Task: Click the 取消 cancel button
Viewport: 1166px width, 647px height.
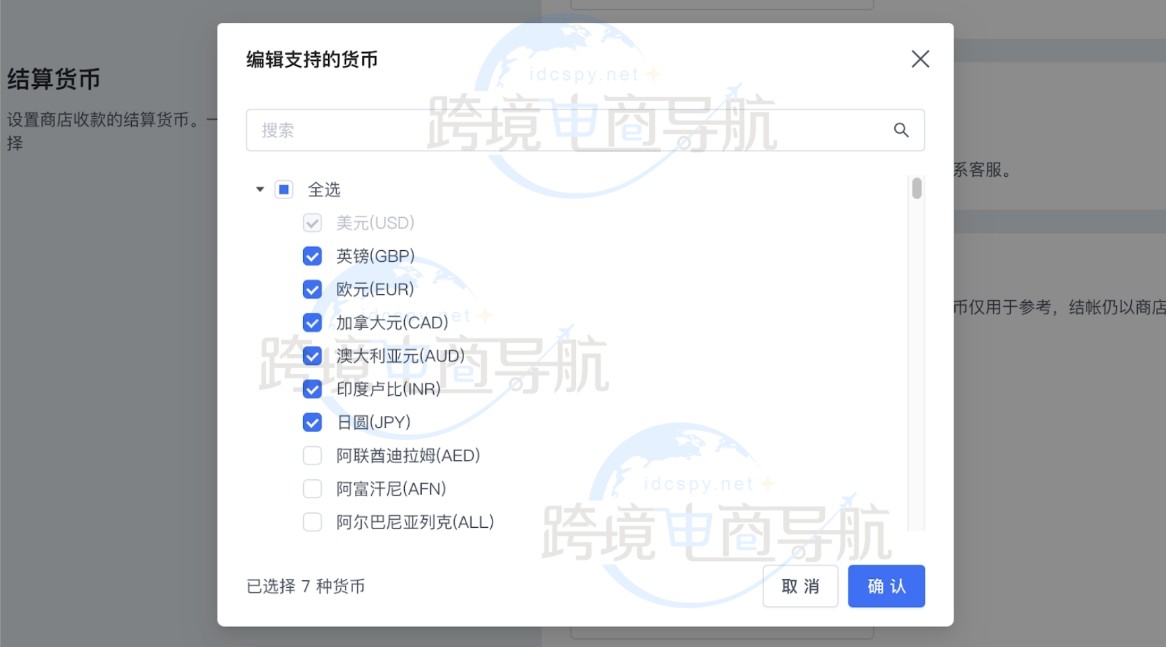Action: click(800, 586)
